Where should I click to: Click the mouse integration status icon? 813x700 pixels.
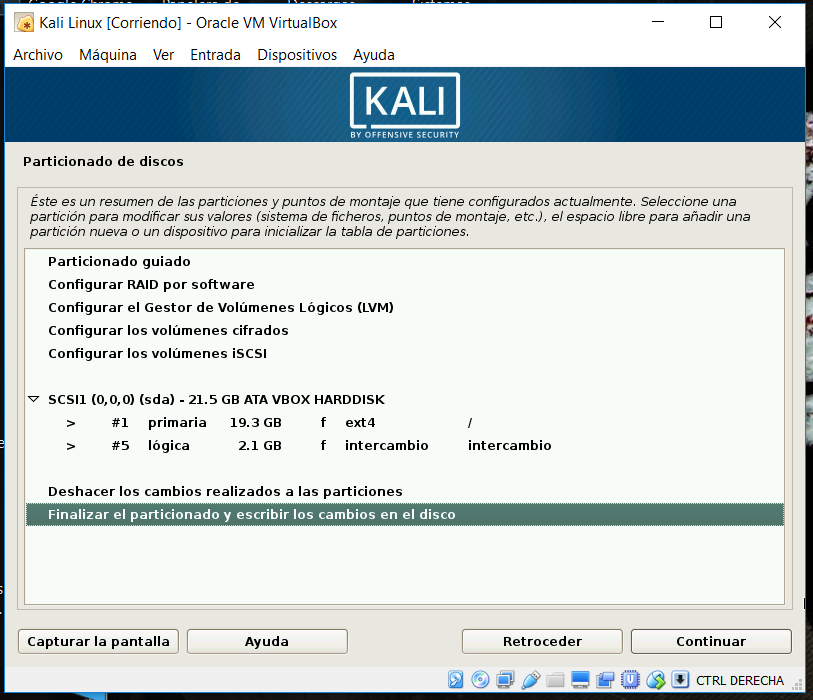(x=656, y=680)
